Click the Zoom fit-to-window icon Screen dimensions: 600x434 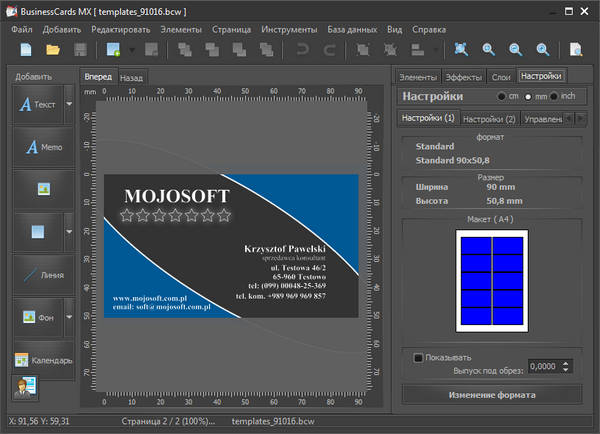[461, 49]
